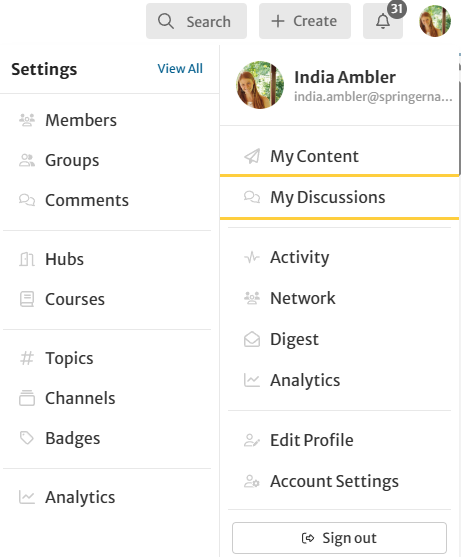
Task: Open My Discussions menu item
Action: tap(339, 197)
